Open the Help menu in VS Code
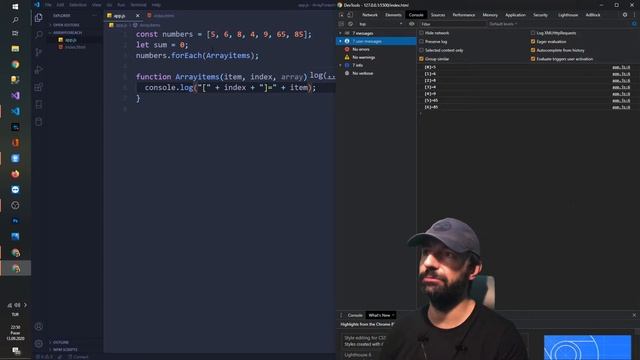 156,5
